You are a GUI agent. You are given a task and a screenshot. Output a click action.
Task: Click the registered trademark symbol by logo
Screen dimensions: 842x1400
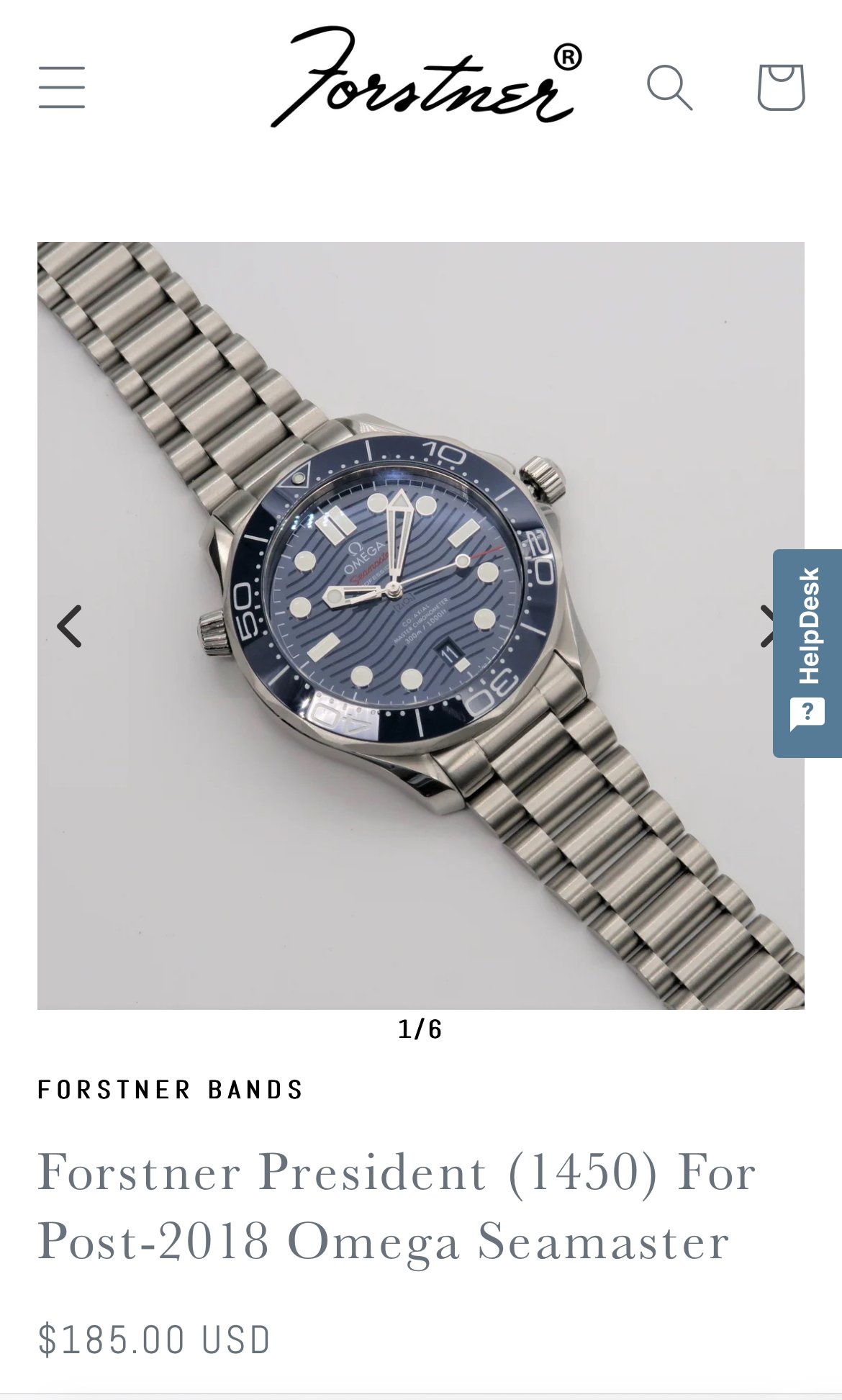[568, 57]
